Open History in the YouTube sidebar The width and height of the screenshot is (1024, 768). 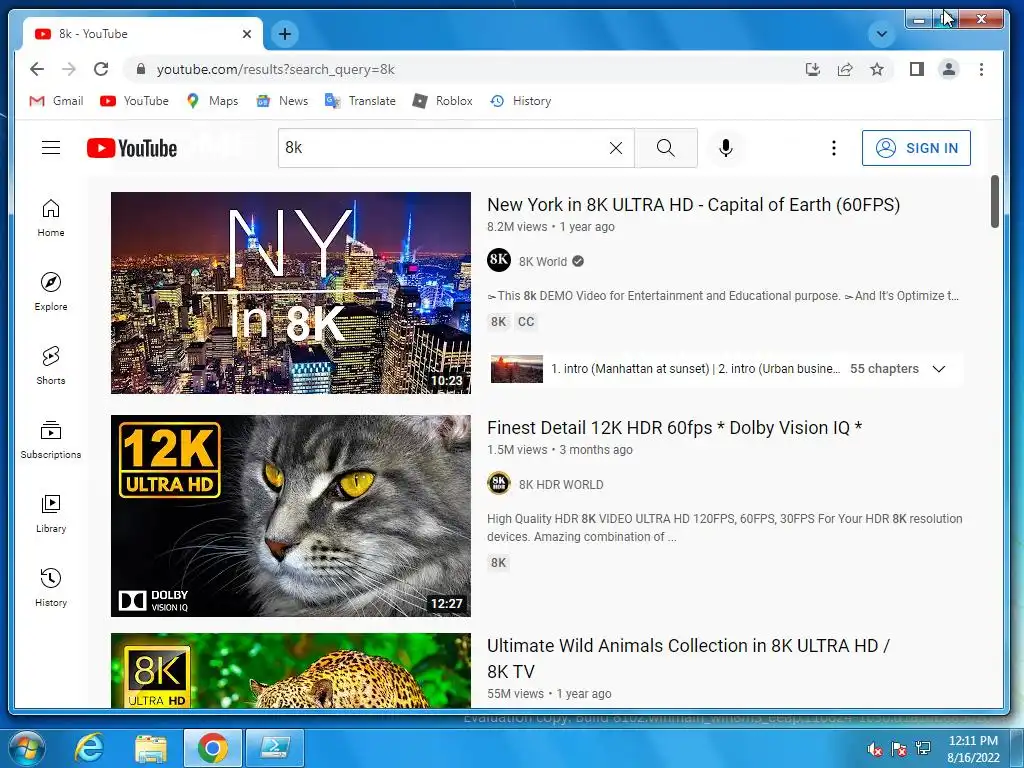tap(51, 588)
